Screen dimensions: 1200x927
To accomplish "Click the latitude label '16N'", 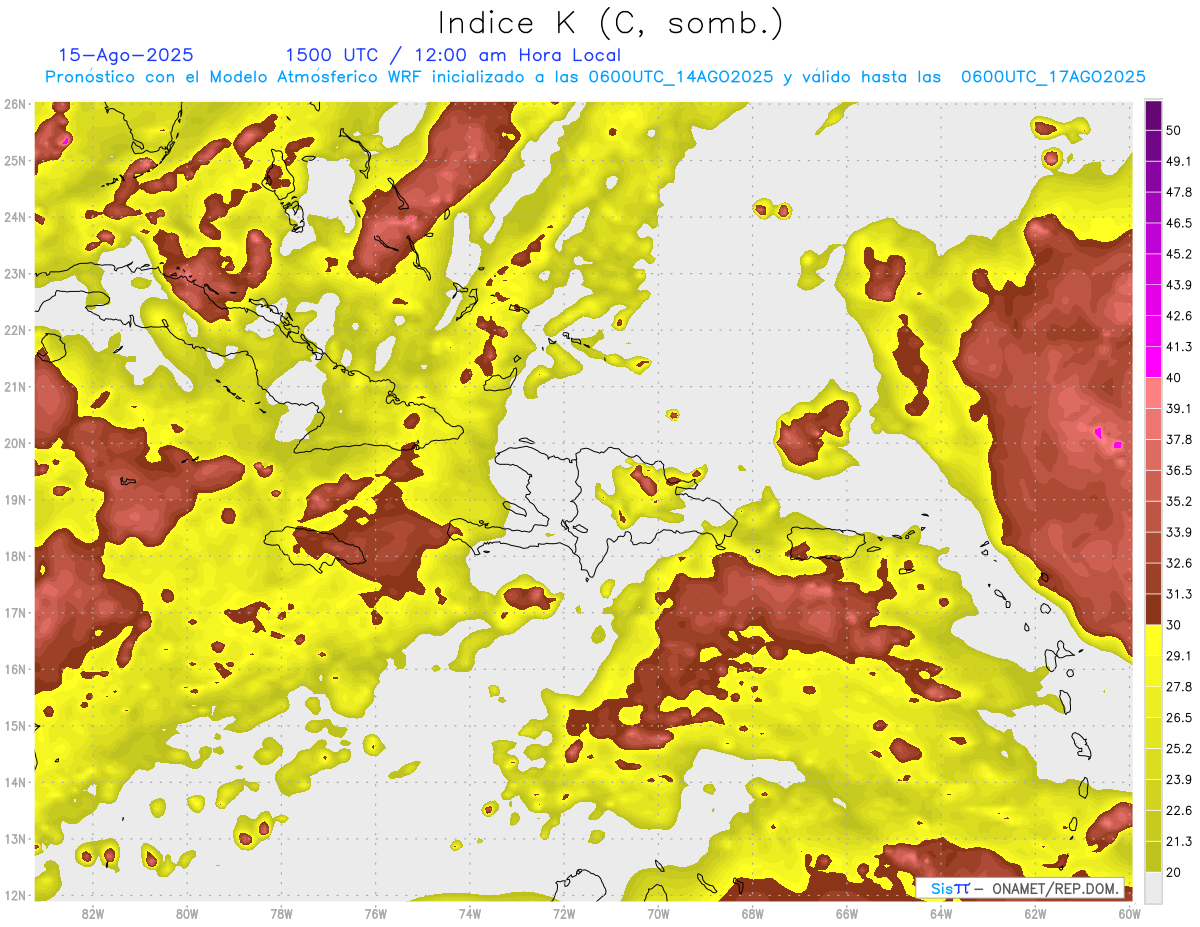I will point(15,669).
